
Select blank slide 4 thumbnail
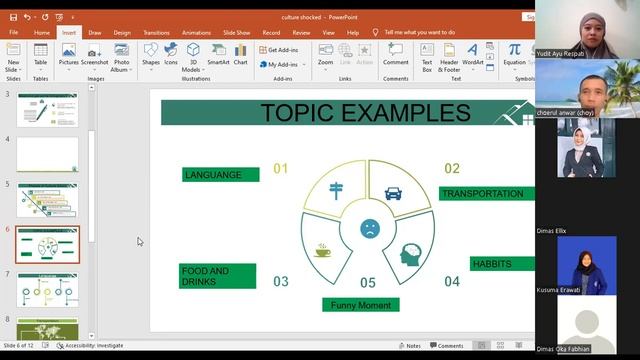tap(47, 154)
